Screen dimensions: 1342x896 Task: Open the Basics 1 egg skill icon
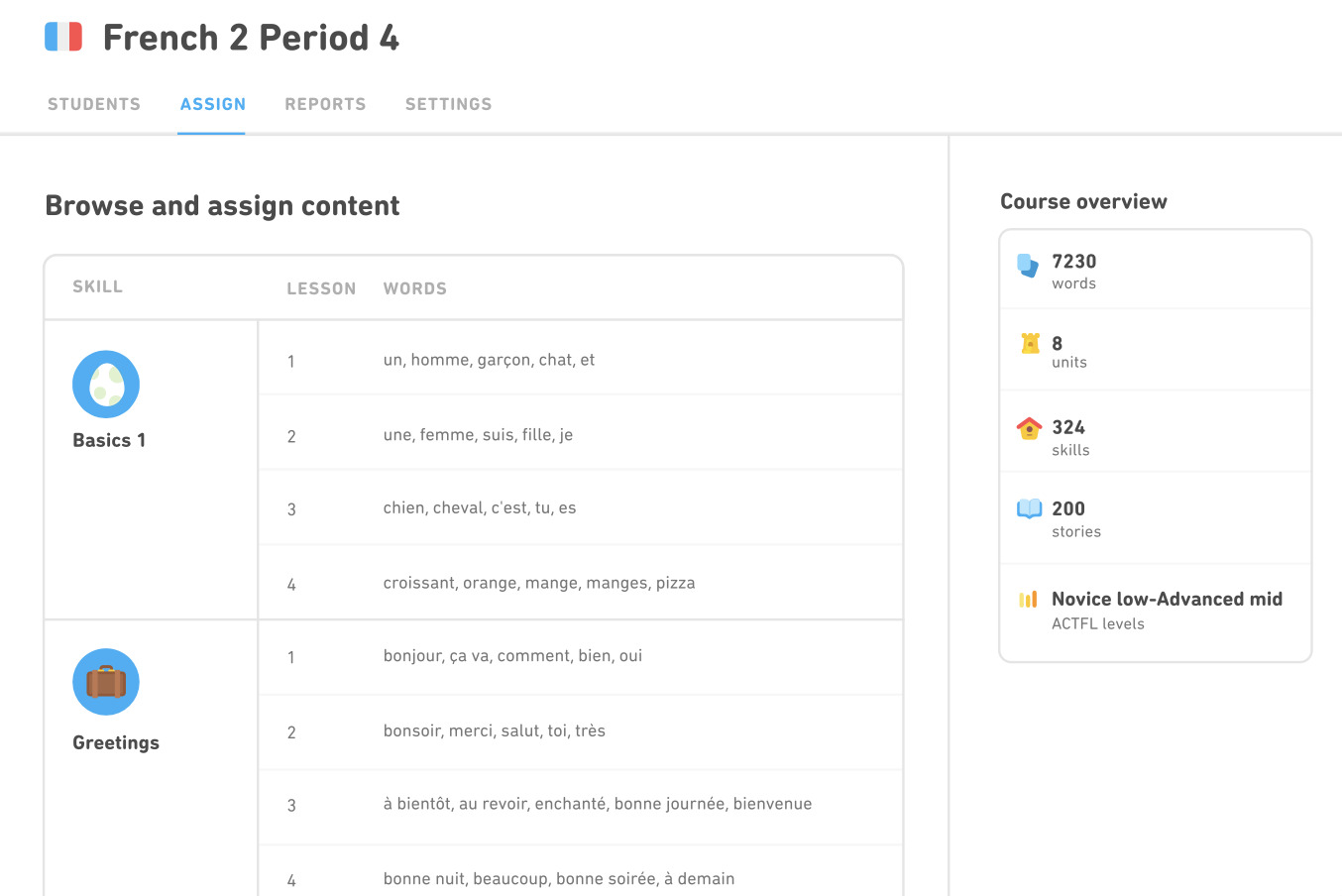(x=105, y=384)
